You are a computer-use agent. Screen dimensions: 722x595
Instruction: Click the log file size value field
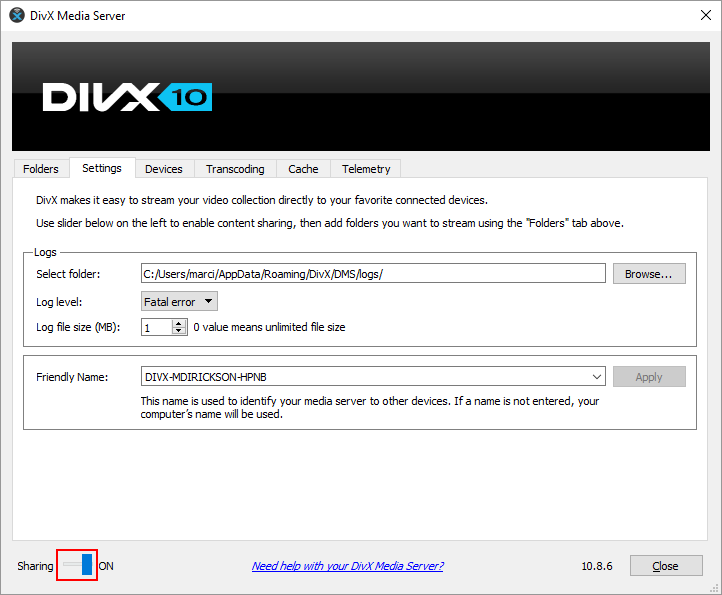coord(157,327)
